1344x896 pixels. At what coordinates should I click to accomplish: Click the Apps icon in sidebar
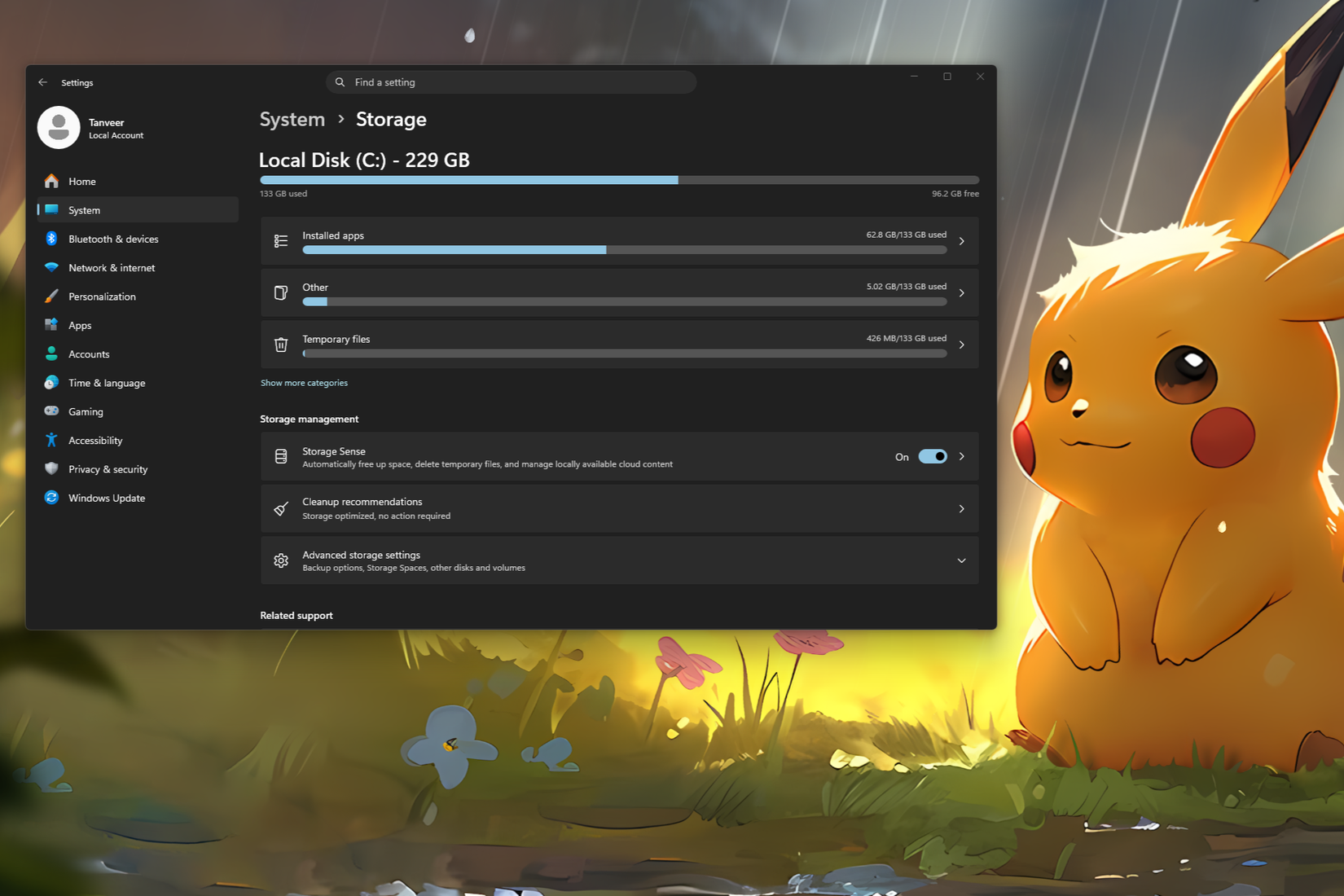click(x=51, y=325)
